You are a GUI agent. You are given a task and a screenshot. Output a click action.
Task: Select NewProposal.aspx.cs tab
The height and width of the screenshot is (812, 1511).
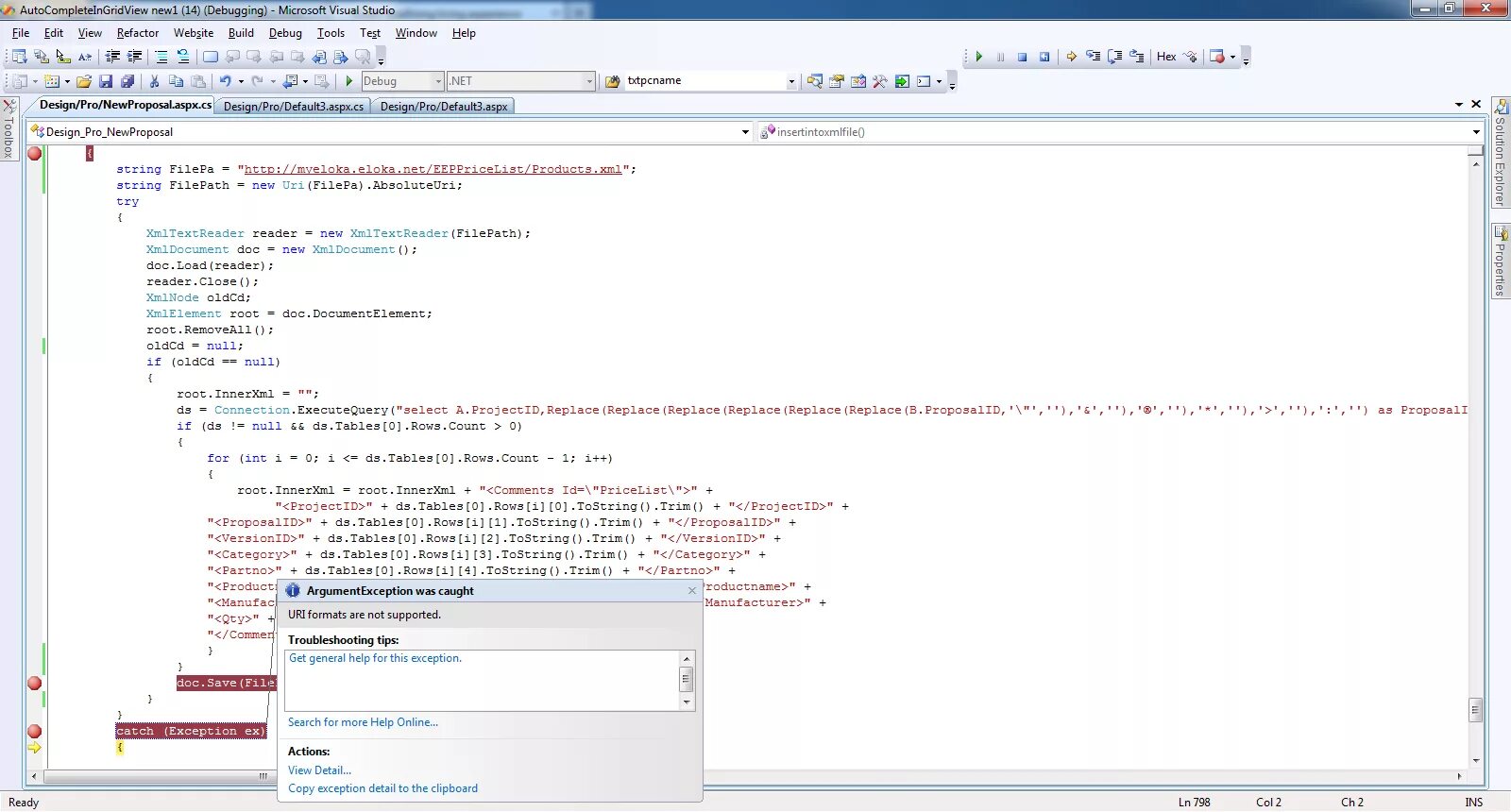(126, 105)
